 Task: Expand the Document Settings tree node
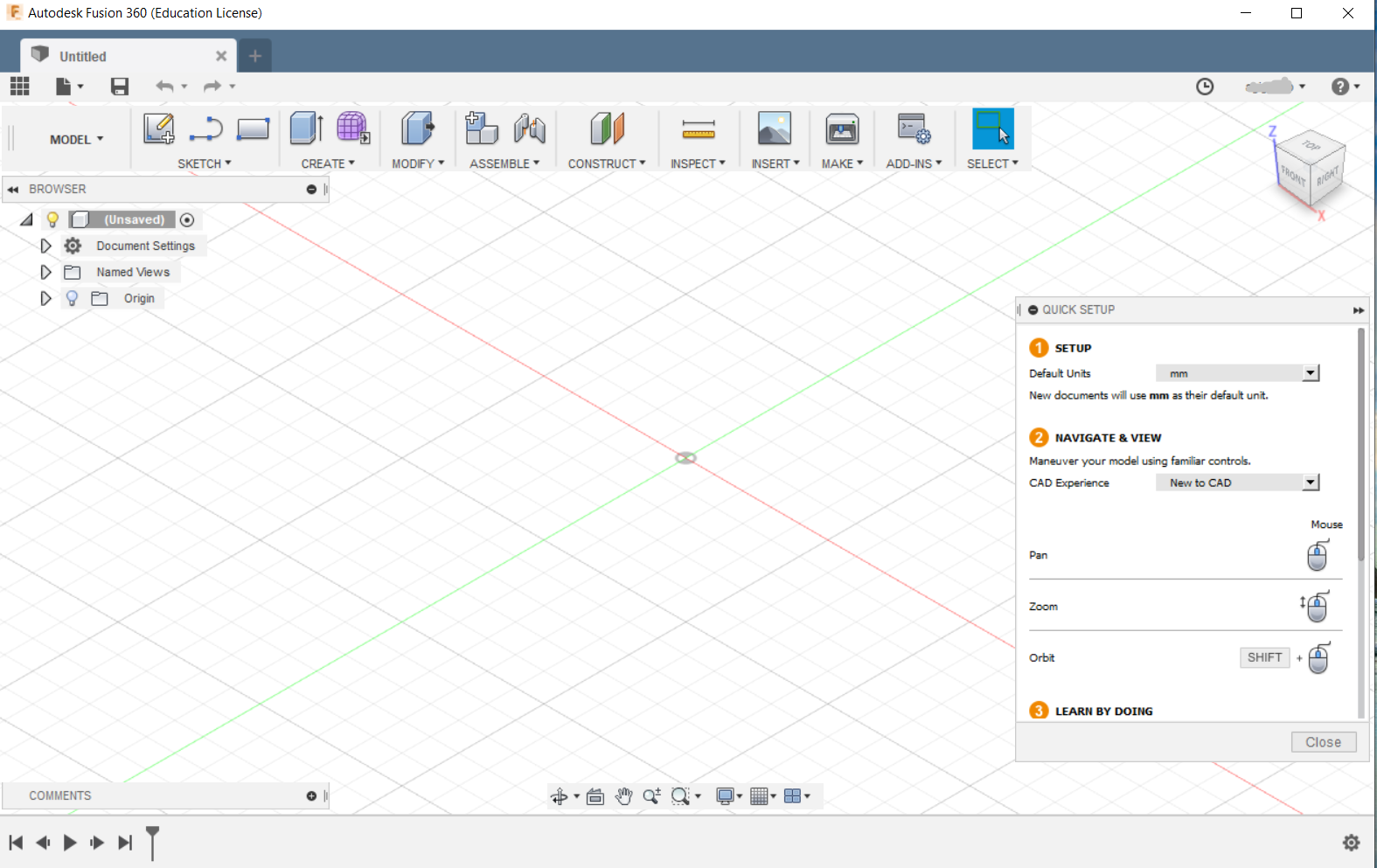point(46,246)
